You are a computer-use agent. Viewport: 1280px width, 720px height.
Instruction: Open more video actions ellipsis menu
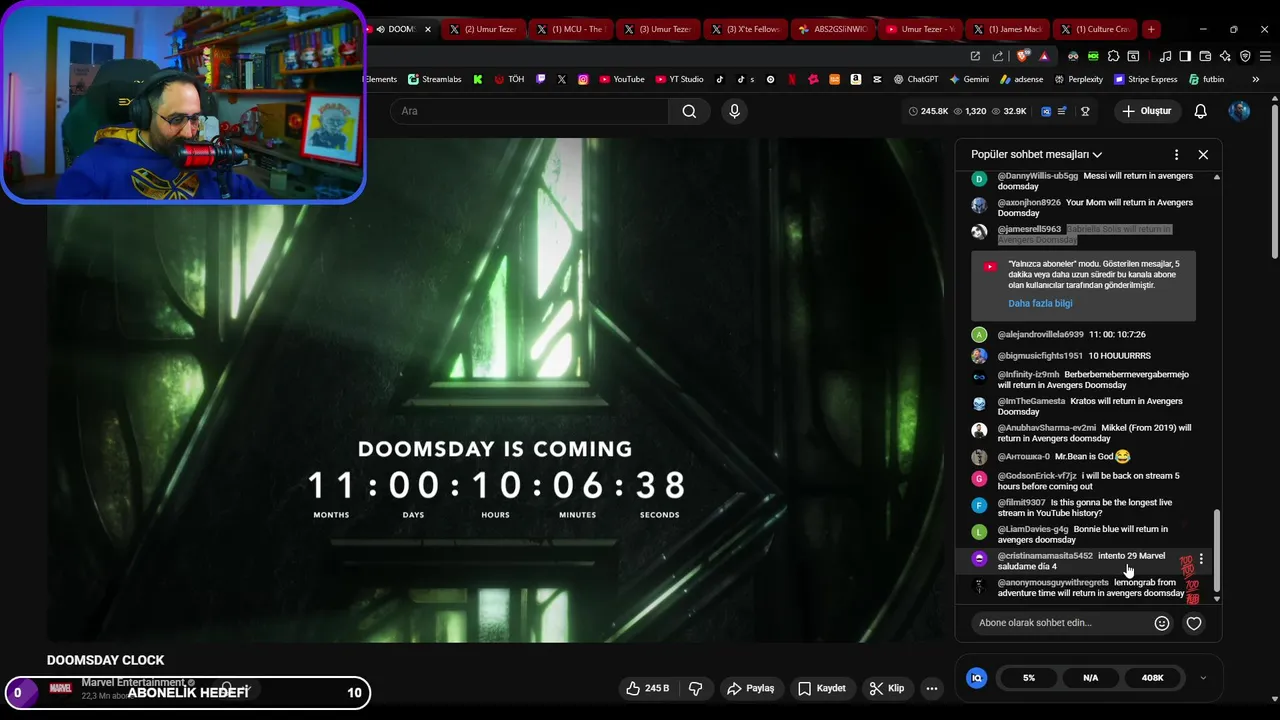click(x=931, y=688)
